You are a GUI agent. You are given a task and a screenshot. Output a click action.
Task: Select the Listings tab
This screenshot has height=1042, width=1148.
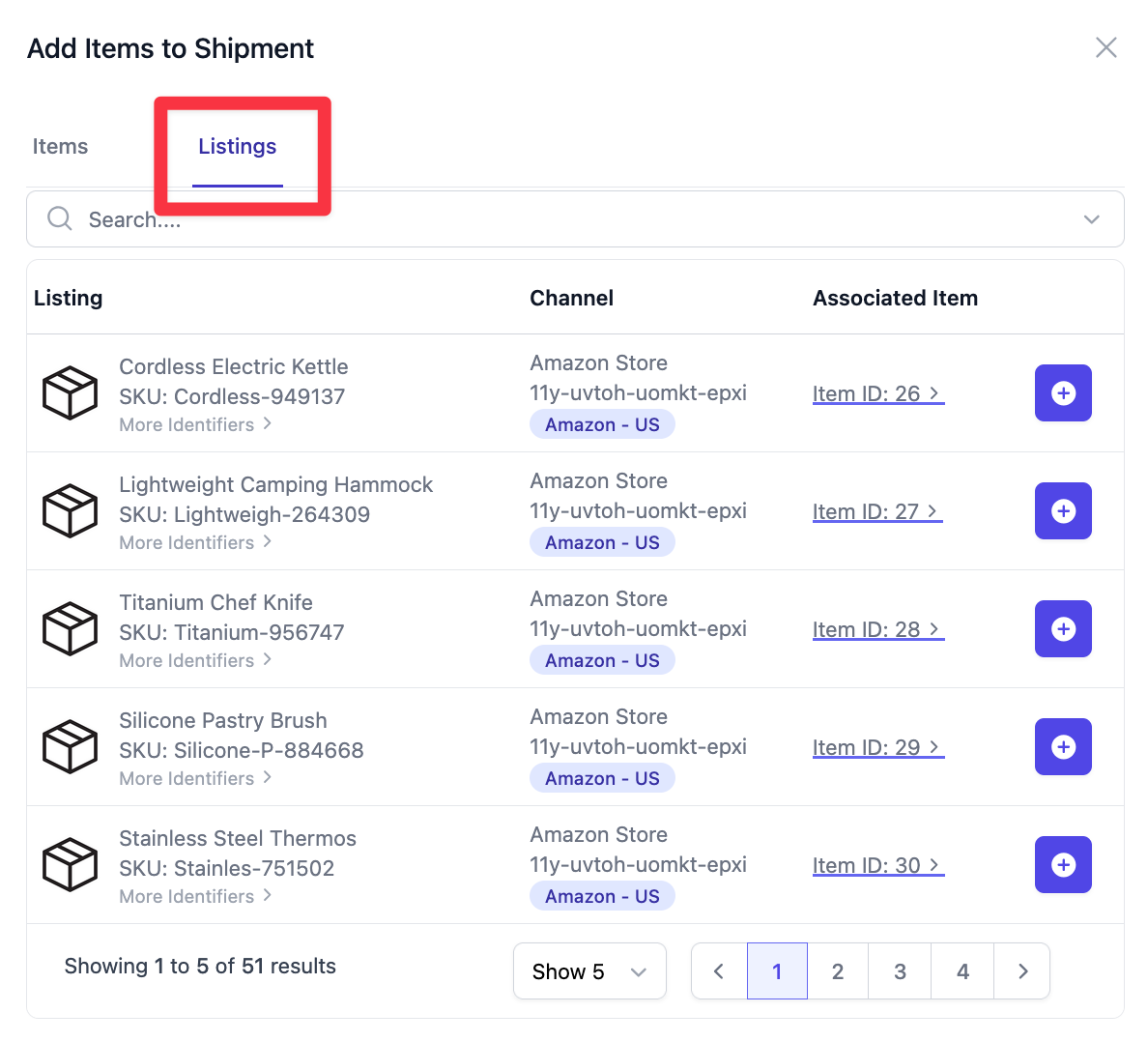tap(237, 147)
